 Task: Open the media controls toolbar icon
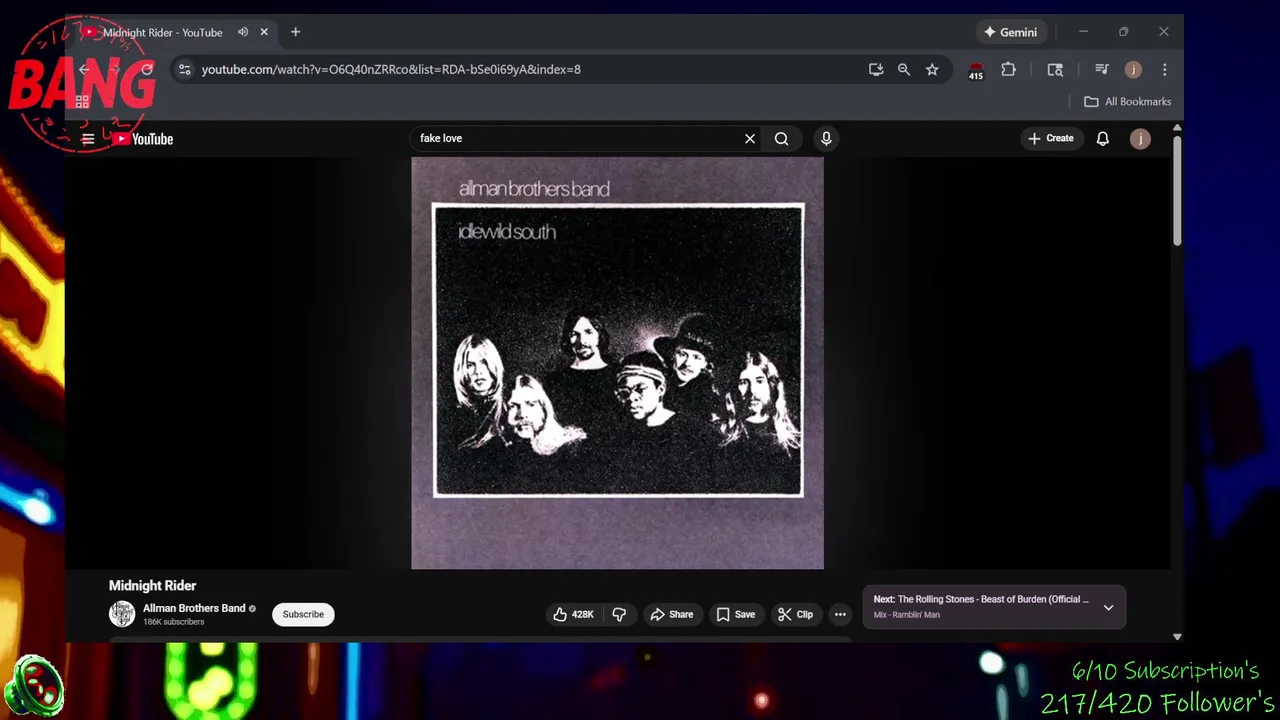point(1102,69)
